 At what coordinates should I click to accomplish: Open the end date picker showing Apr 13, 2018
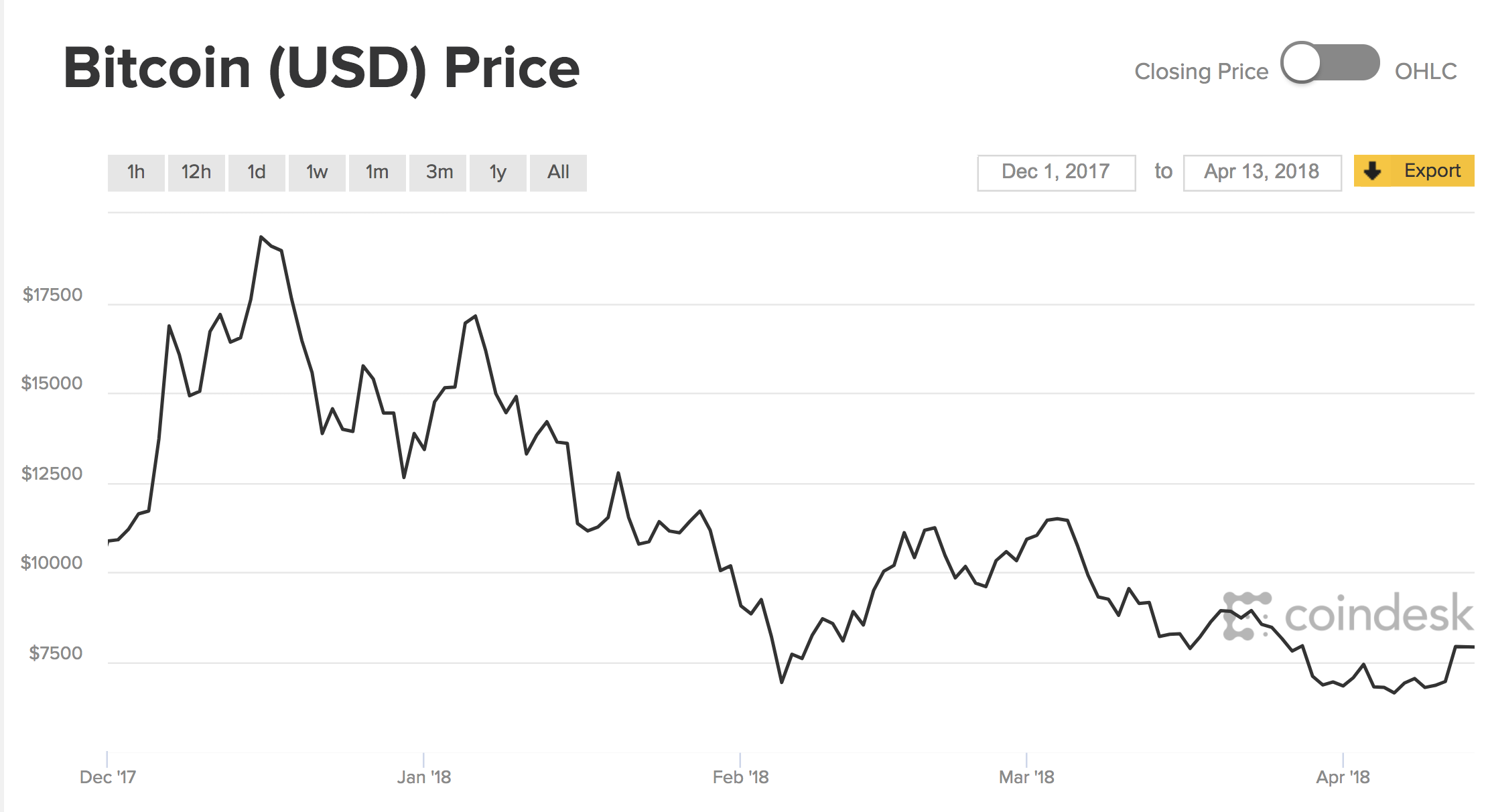1262,172
